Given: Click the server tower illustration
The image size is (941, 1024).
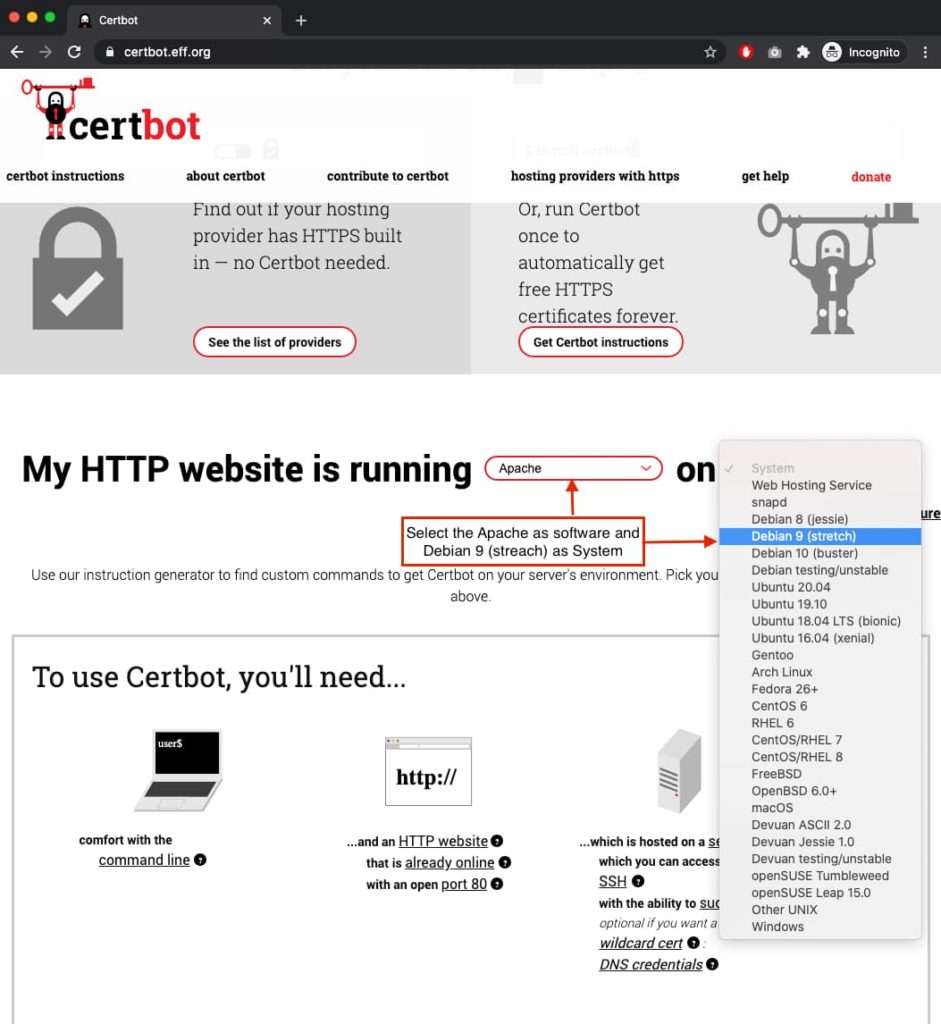Looking at the screenshot, I should coord(680,771).
